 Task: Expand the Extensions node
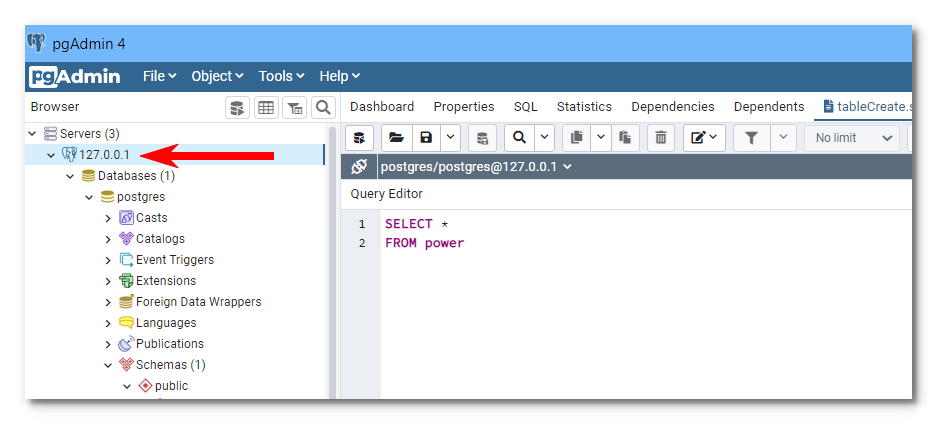[x=108, y=281]
